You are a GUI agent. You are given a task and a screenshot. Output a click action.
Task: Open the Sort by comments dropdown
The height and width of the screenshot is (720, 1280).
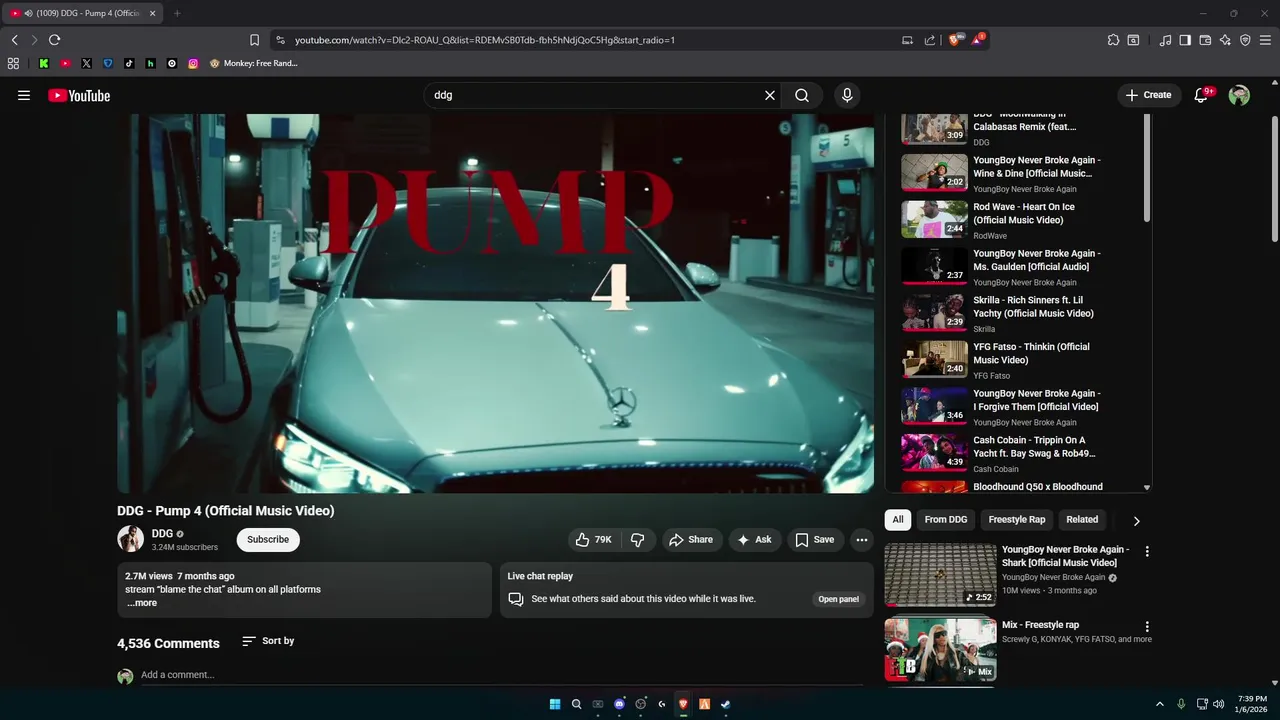(x=268, y=641)
